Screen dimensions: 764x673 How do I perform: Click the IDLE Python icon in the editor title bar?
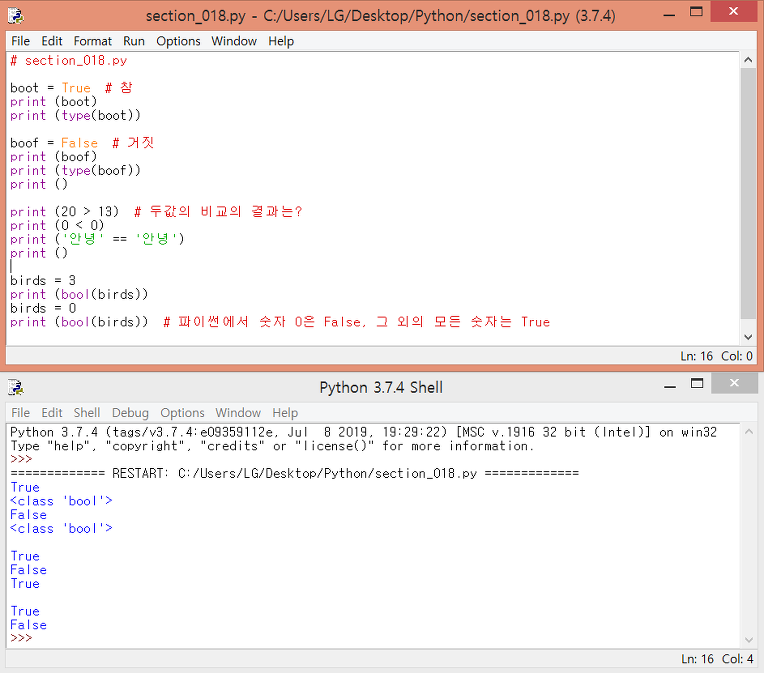[16, 16]
